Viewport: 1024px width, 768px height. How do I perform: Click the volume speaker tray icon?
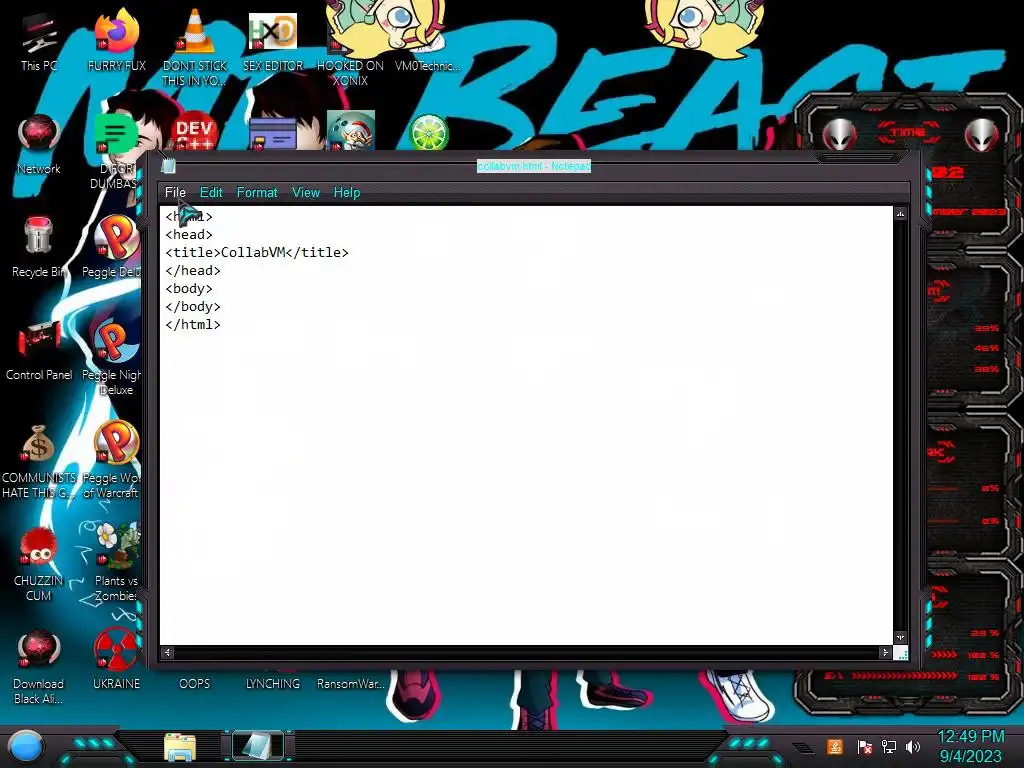(x=913, y=746)
